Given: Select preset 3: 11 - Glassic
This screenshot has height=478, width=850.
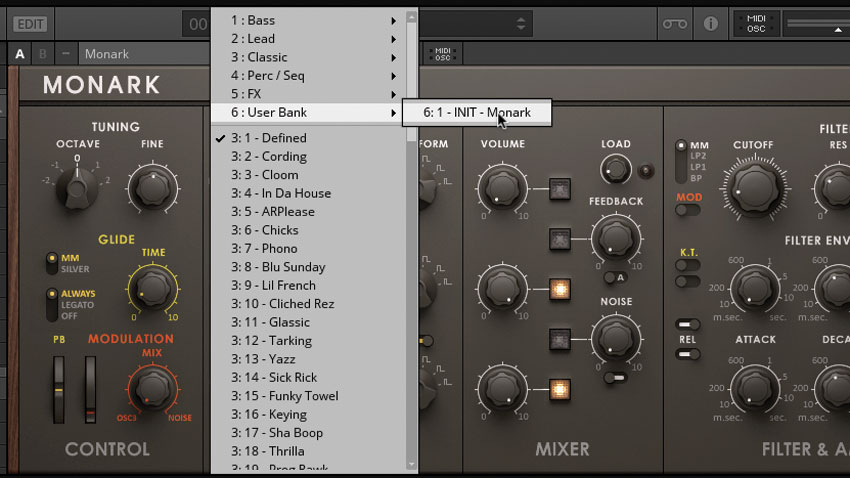Looking at the screenshot, I should point(309,322).
